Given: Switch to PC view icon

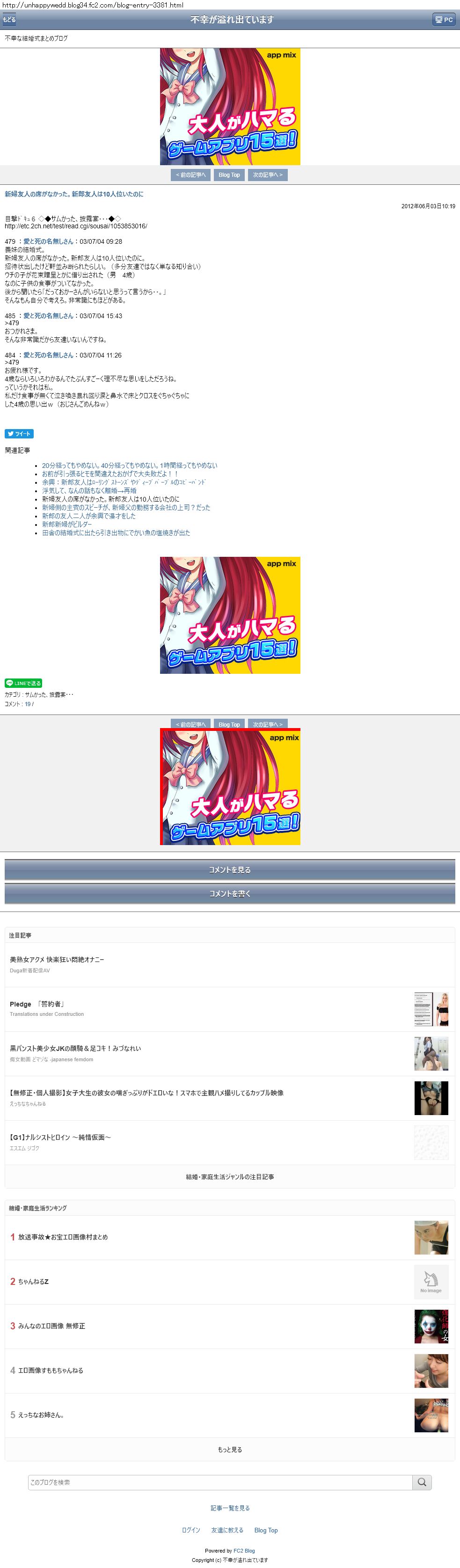Looking at the screenshot, I should coord(443,20).
